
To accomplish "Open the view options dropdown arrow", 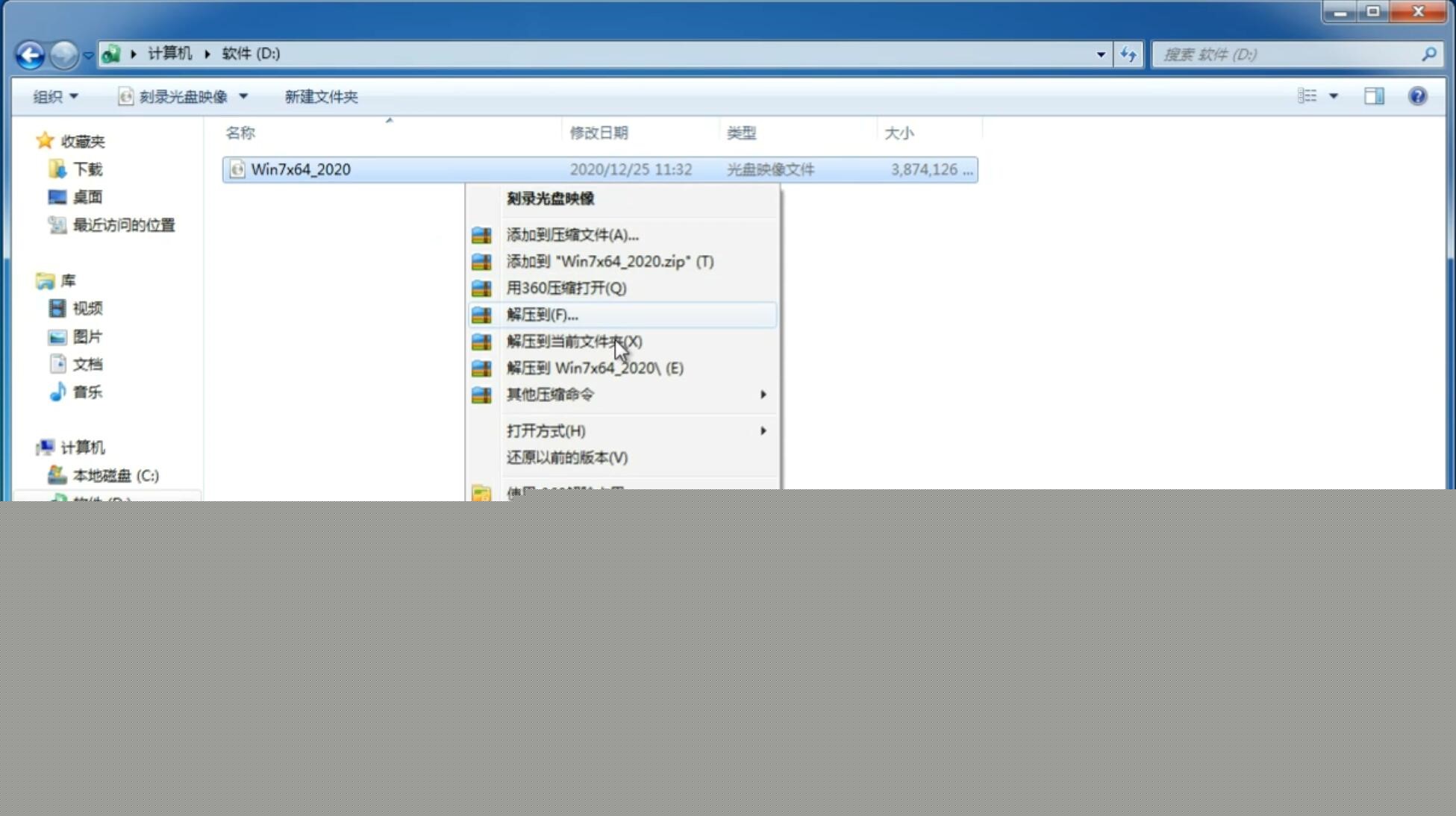I will 1334,95.
